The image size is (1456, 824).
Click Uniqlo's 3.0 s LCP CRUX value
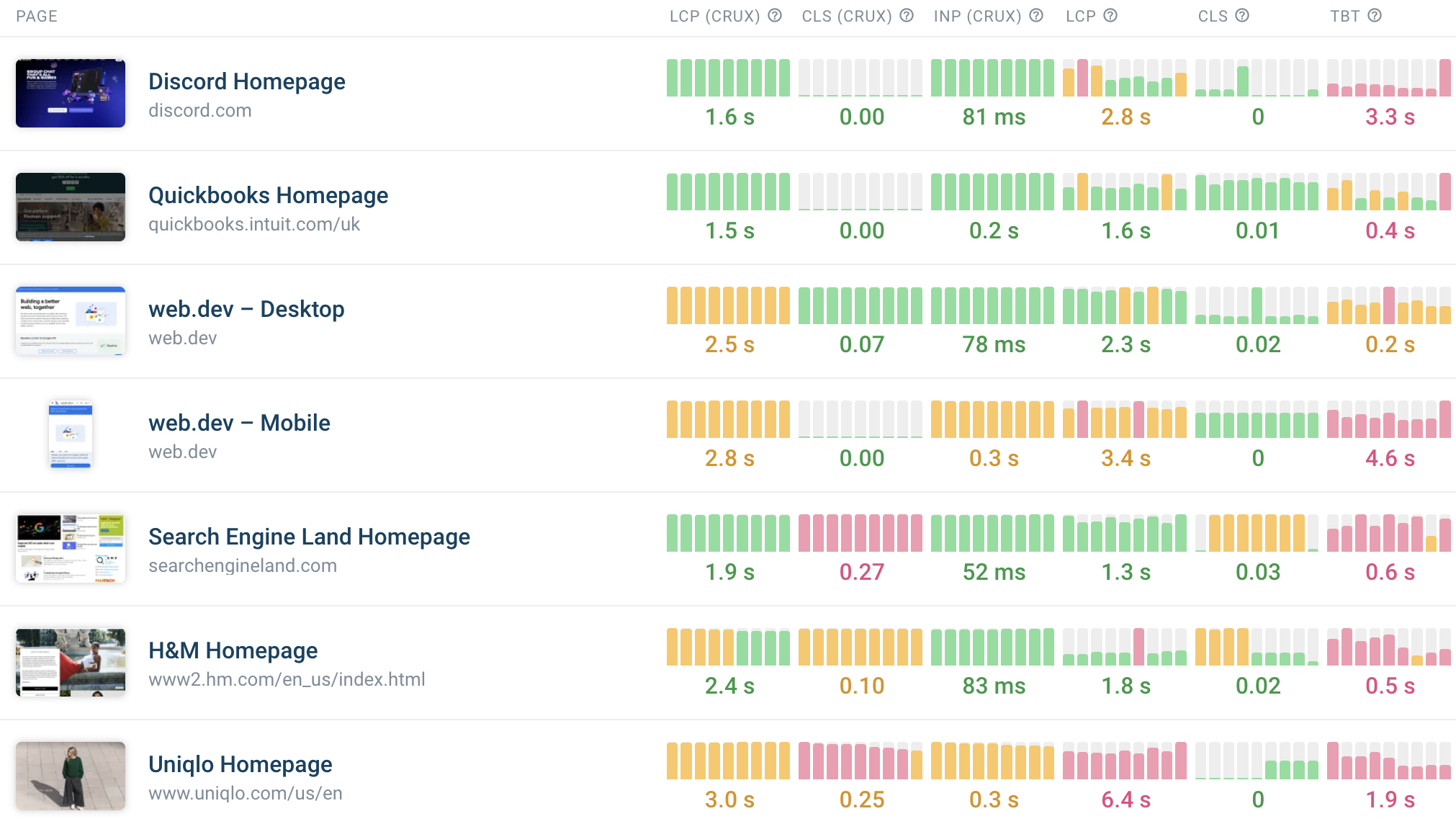pyautogui.click(x=729, y=800)
